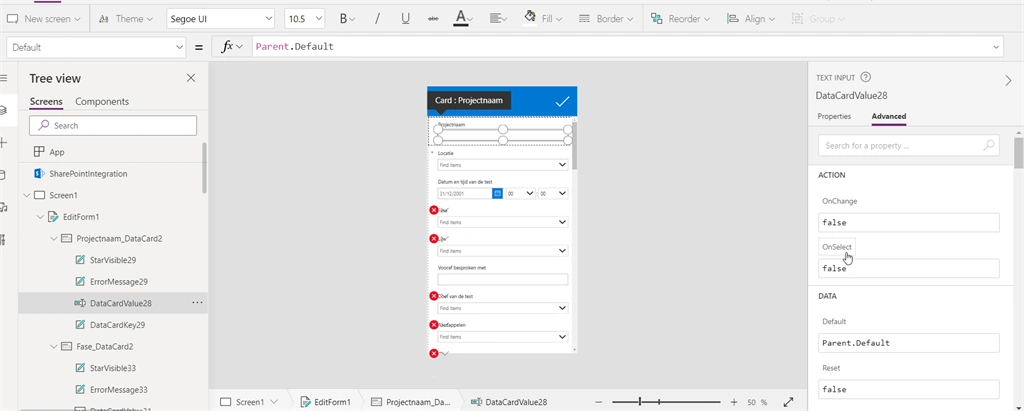The width and height of the screenshot is (1024, 411).
Task: Open text alignment options
Action: point(499,19)
